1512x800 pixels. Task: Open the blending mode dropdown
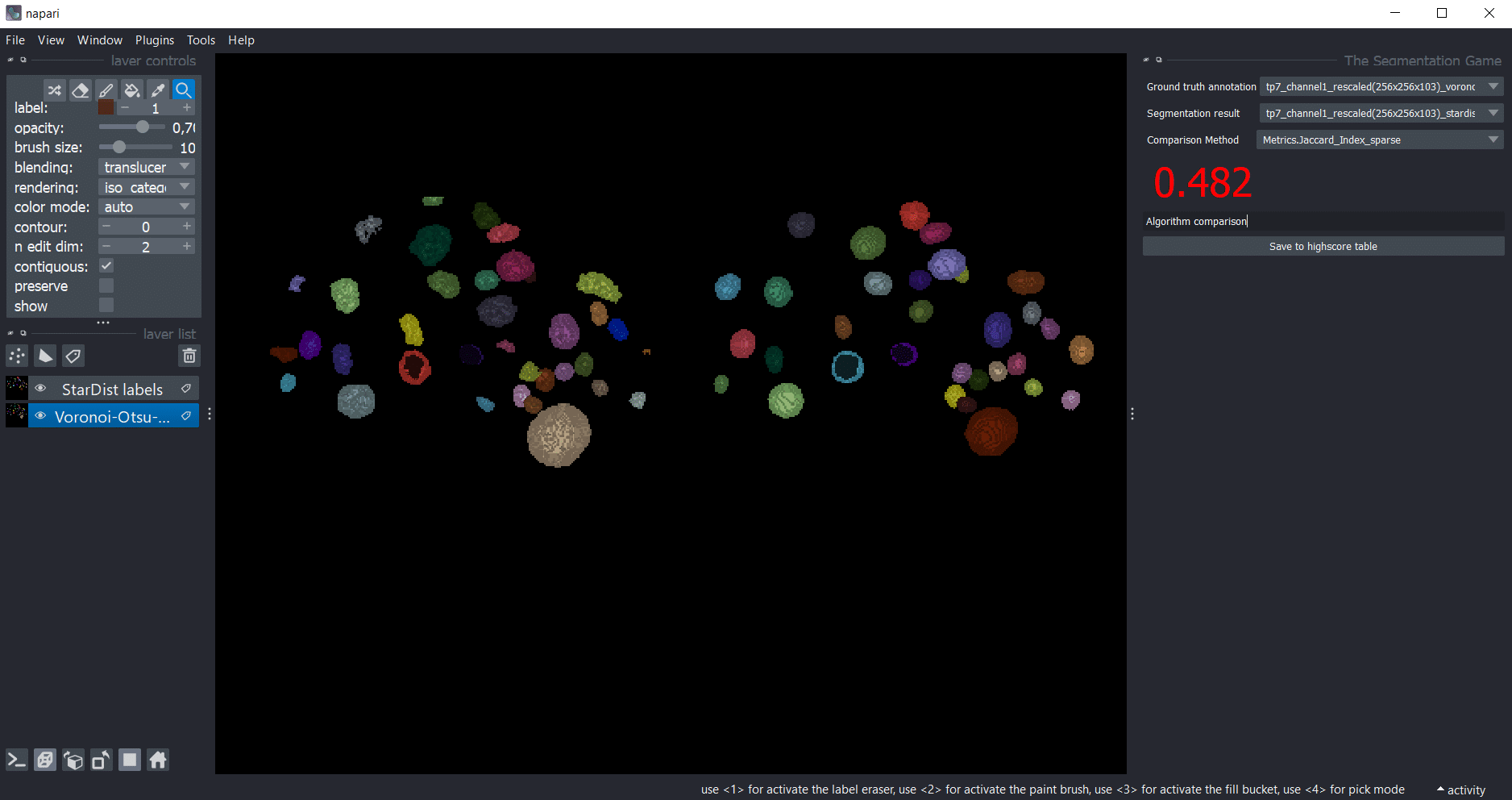click(146, 167)
